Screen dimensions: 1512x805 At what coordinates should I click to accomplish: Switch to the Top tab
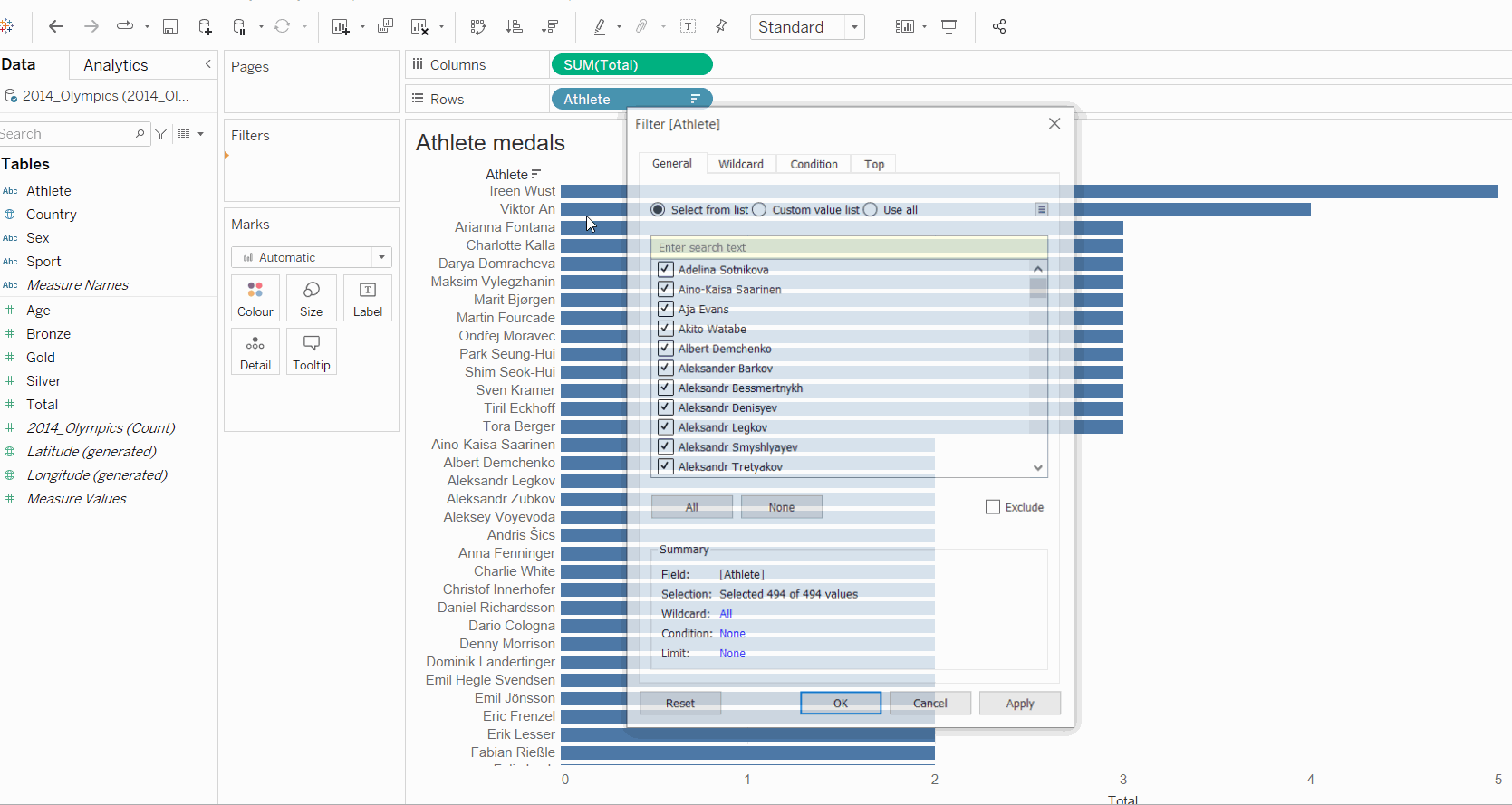(x=874, y=164)
